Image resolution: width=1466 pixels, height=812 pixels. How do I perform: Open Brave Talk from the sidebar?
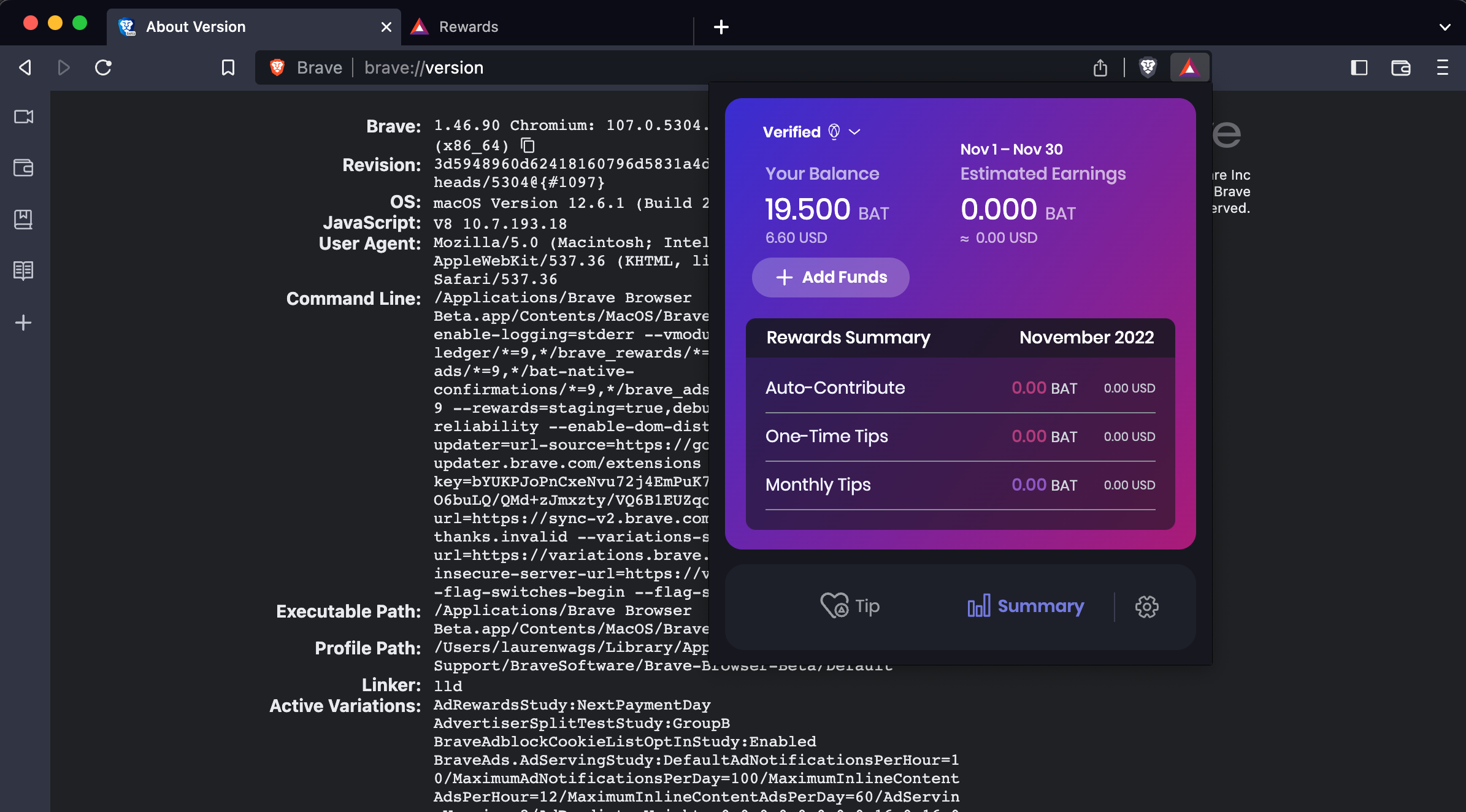[x=23, y=117]
